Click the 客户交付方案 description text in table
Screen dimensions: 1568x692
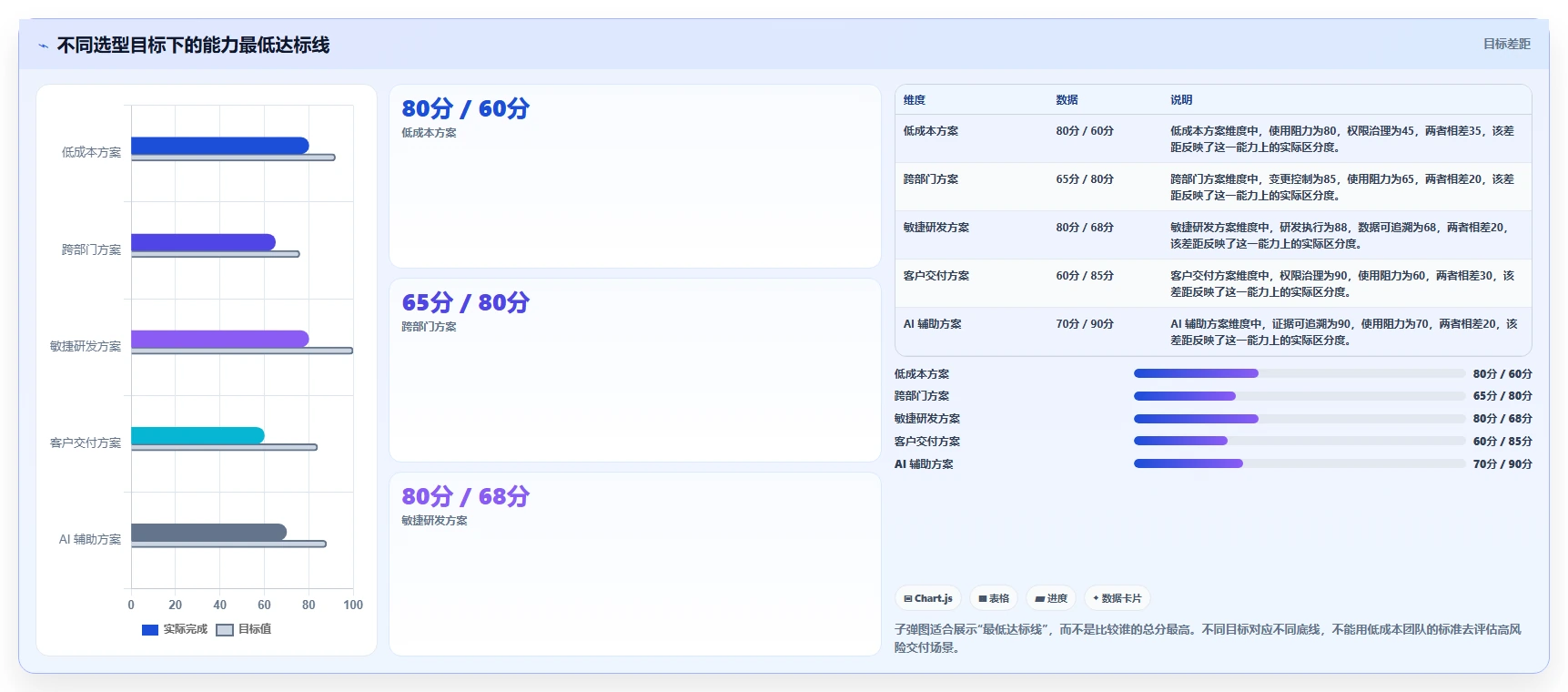click(x=1342, y=284)
